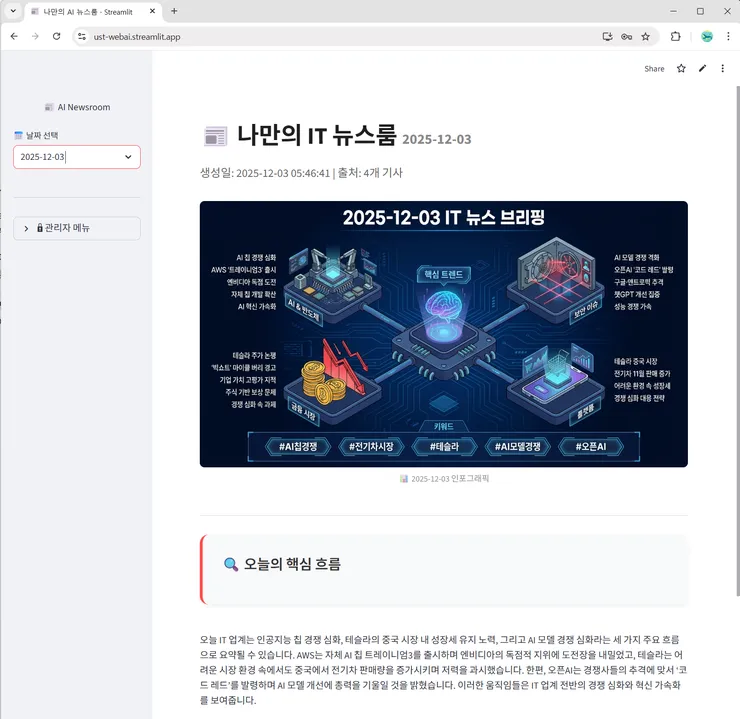The width and height of the screenshot is (740, 719).
Task: Click the install app icon in address bar
Action: [607, 36]
